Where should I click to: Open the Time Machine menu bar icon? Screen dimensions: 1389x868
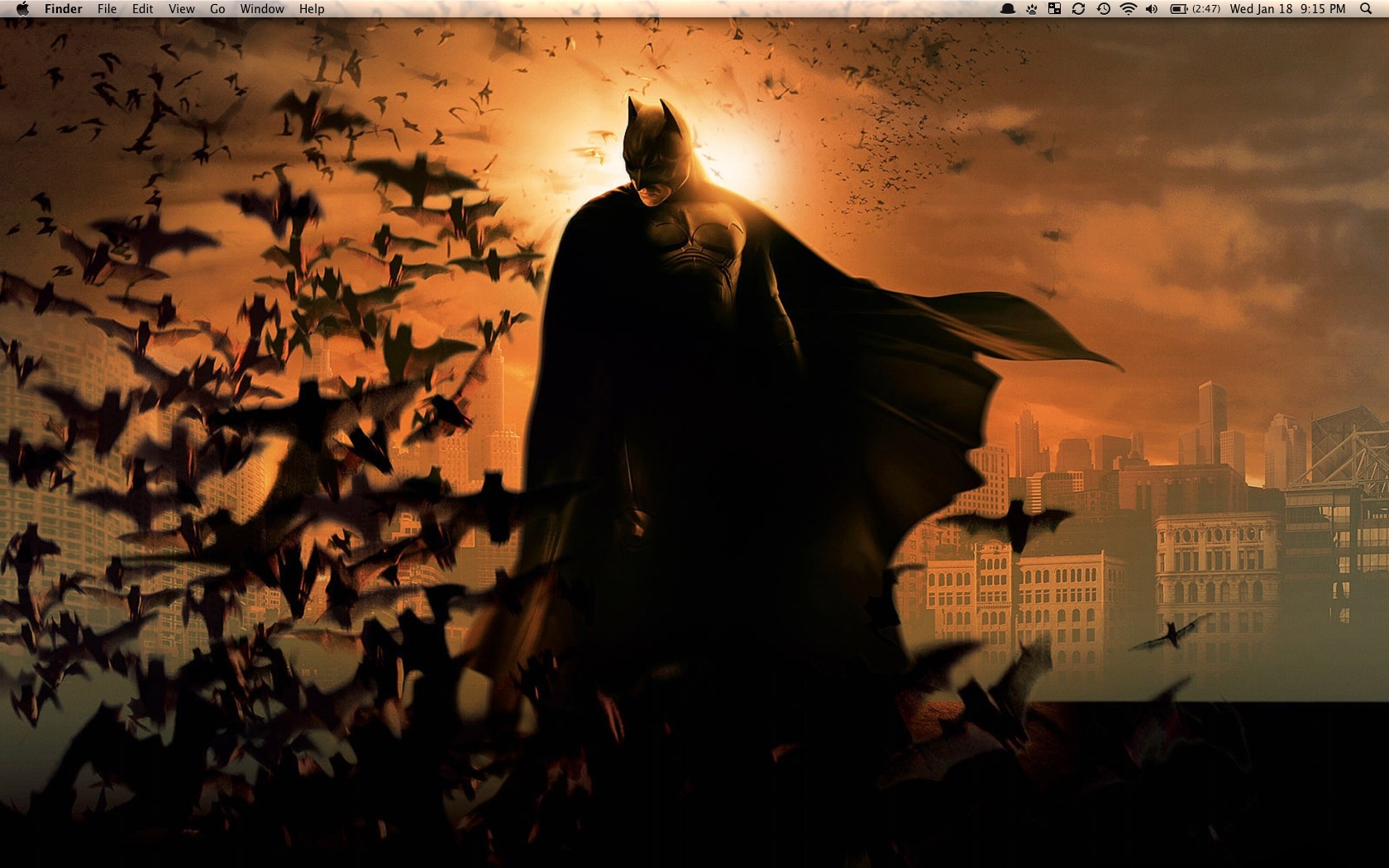1103,8
